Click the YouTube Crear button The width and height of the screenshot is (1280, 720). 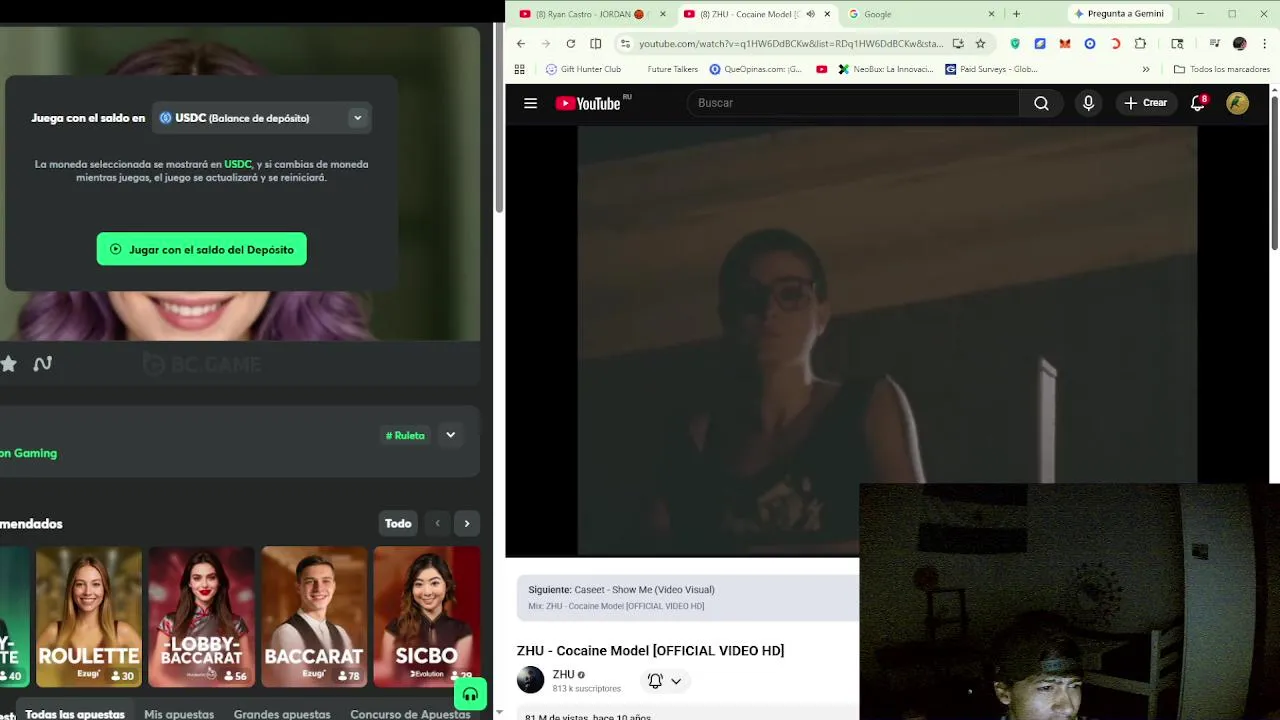(x=1146, y=103)
